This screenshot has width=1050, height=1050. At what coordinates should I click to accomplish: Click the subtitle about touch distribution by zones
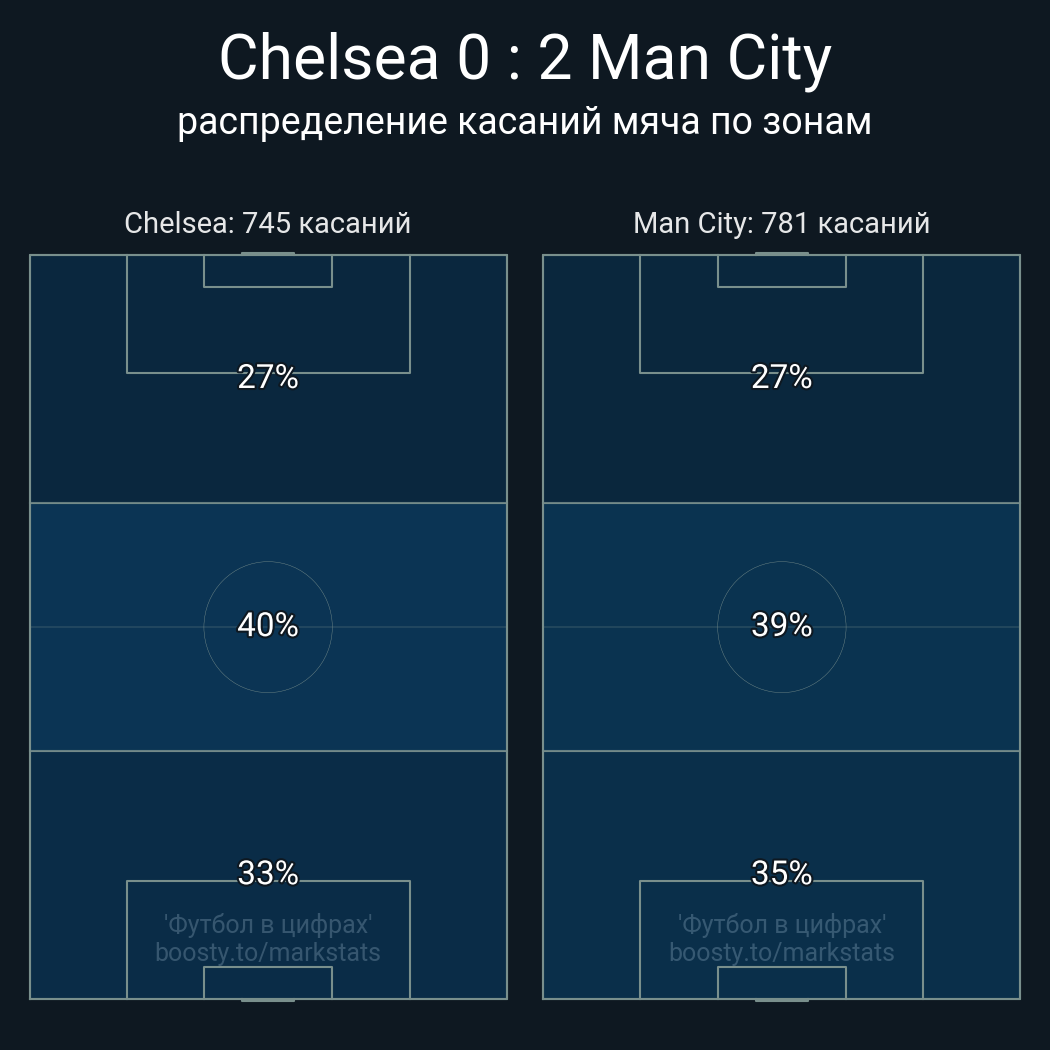click(x=524, y=121)
